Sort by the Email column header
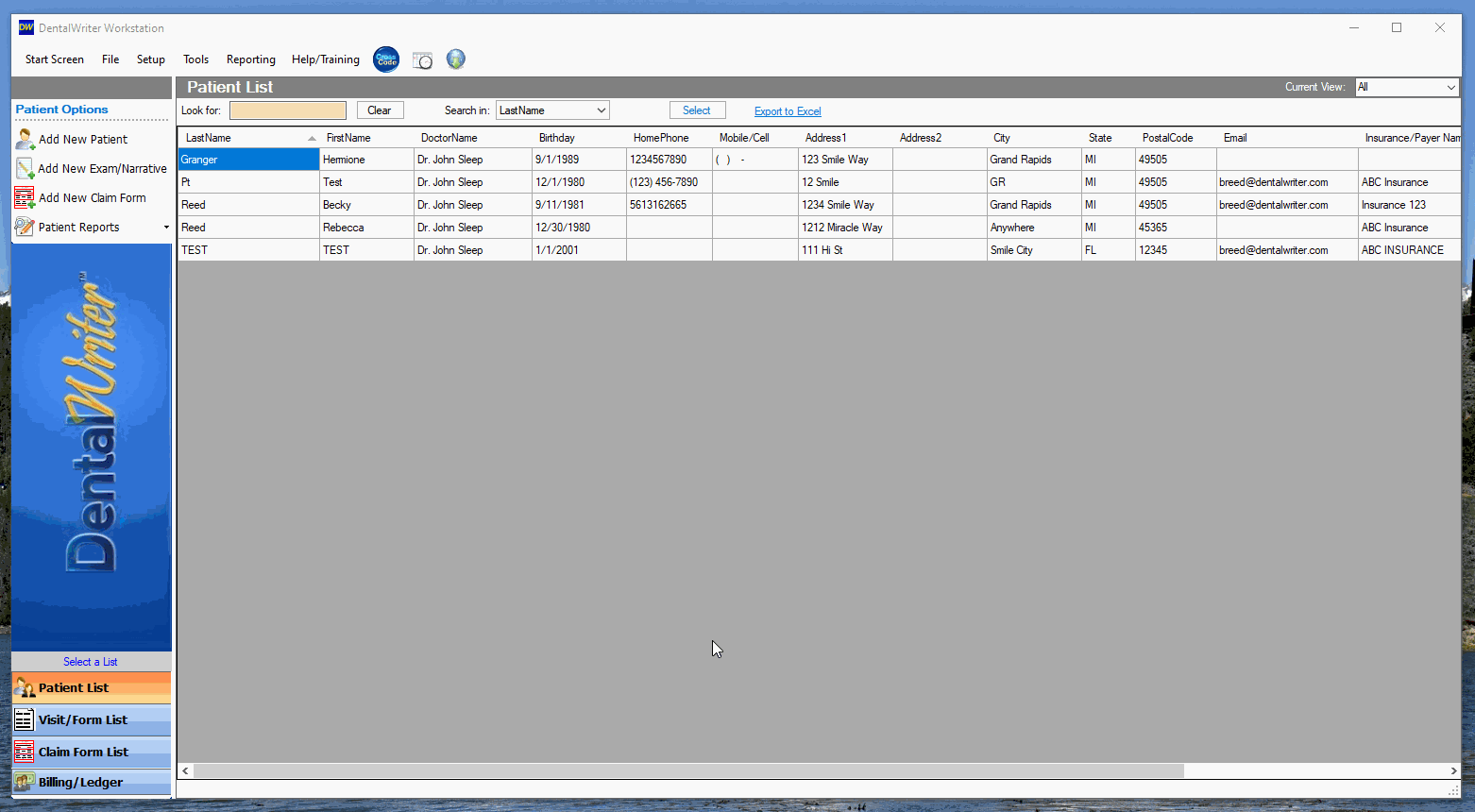The width and height of the screenshot is (1475, 812). pos(1287,138)
